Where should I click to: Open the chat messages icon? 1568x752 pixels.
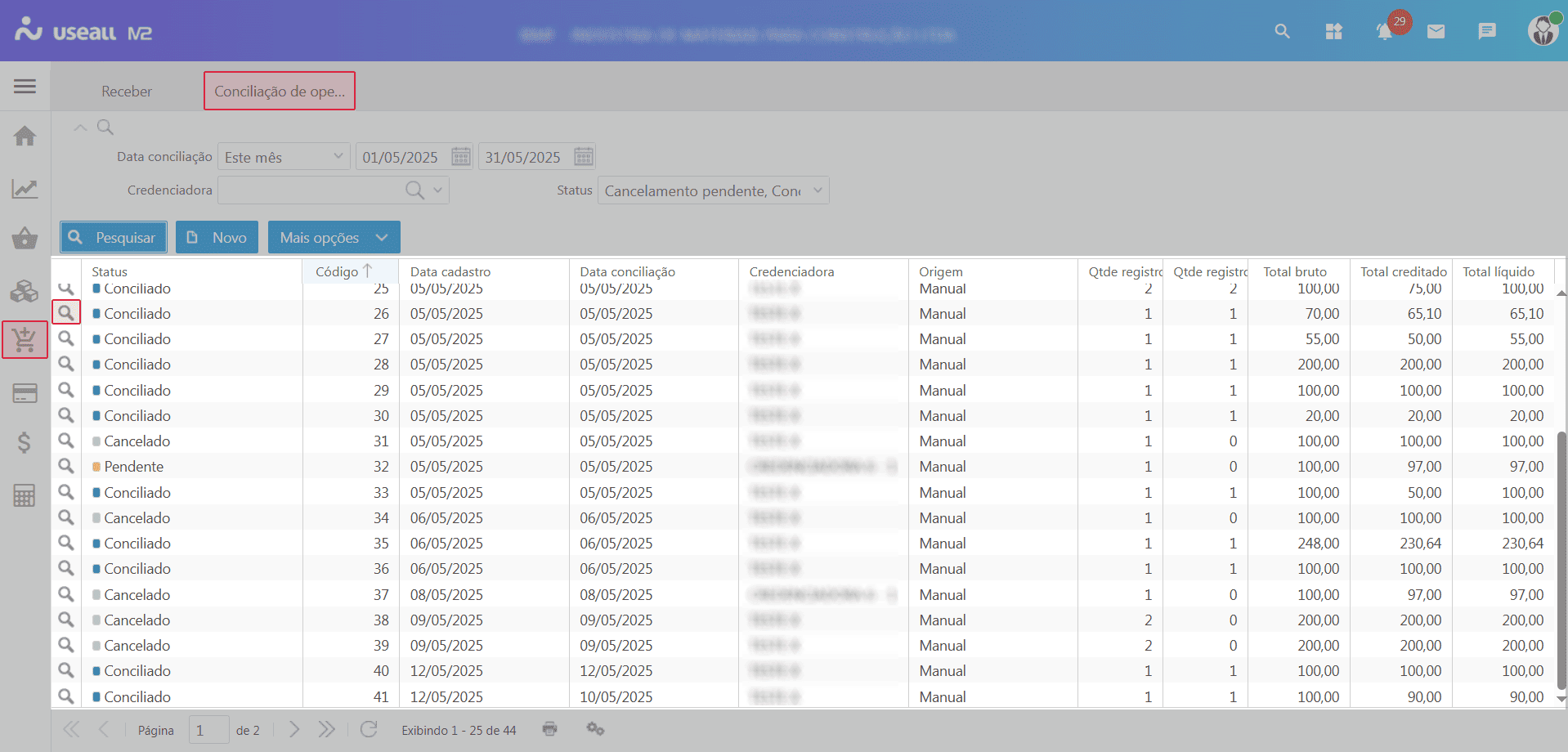1486,32
